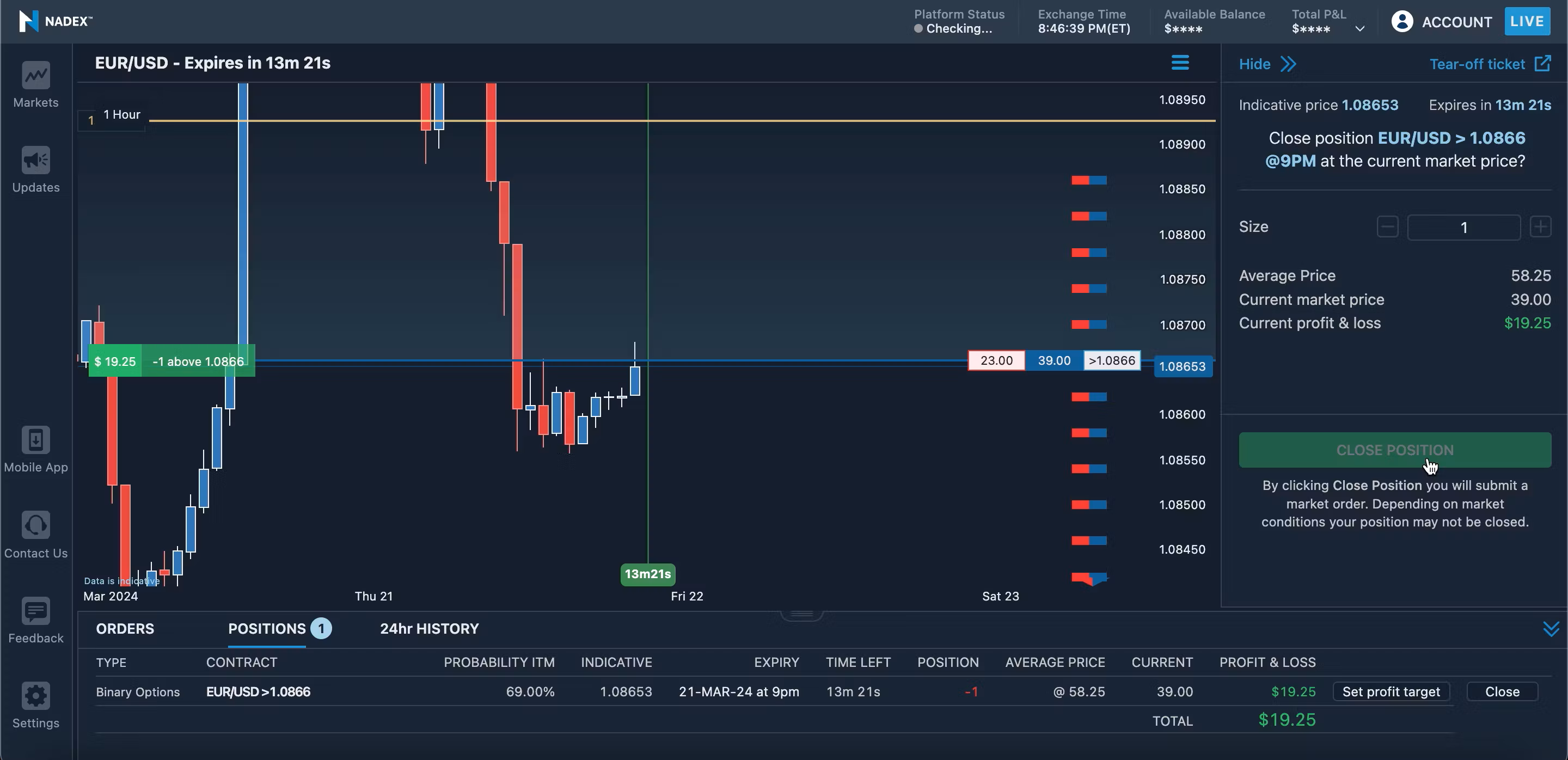Open the Feedback chat icon
The image size is (1568, 760).
point(36,611)
